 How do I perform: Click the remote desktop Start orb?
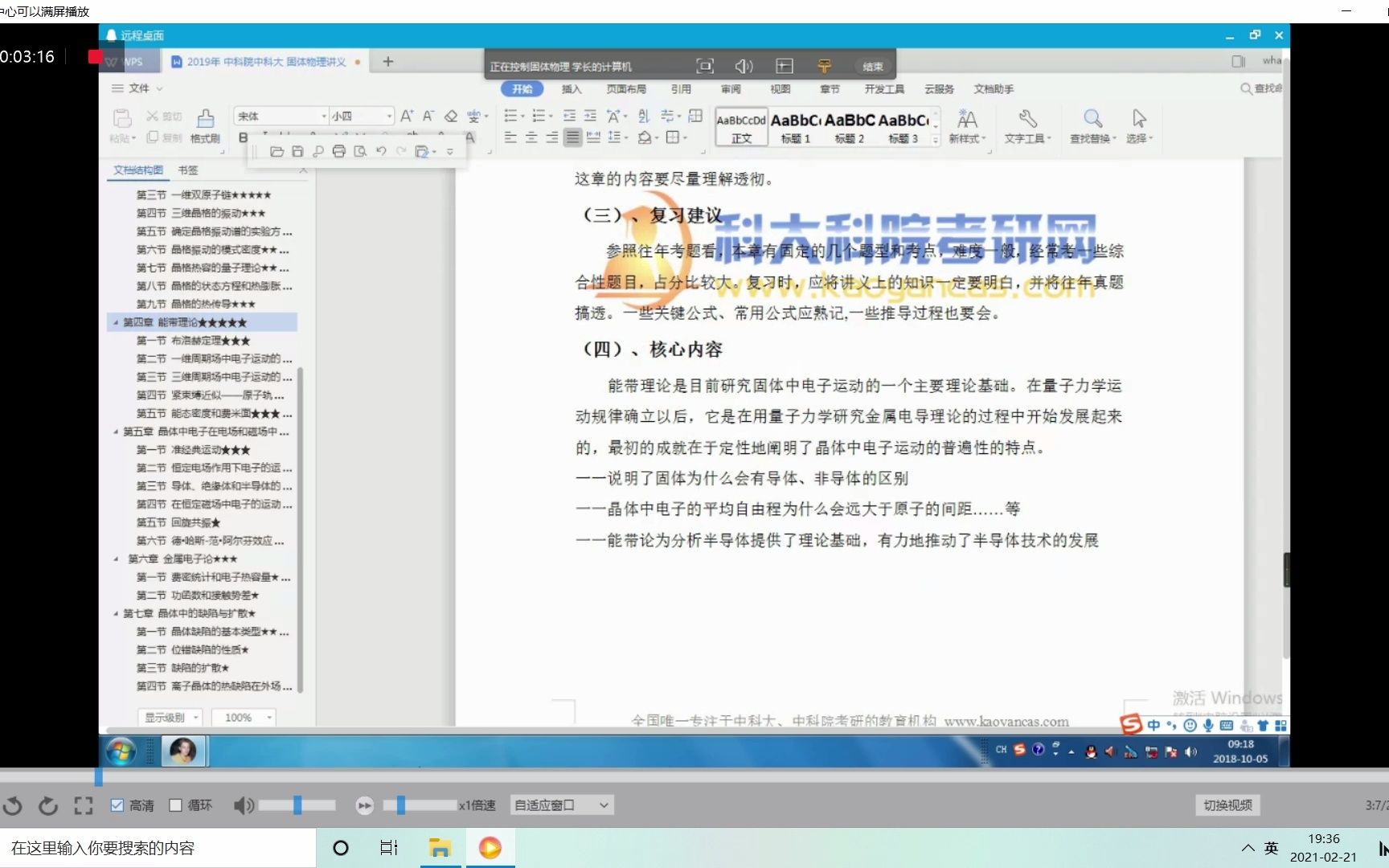[121, 751]
